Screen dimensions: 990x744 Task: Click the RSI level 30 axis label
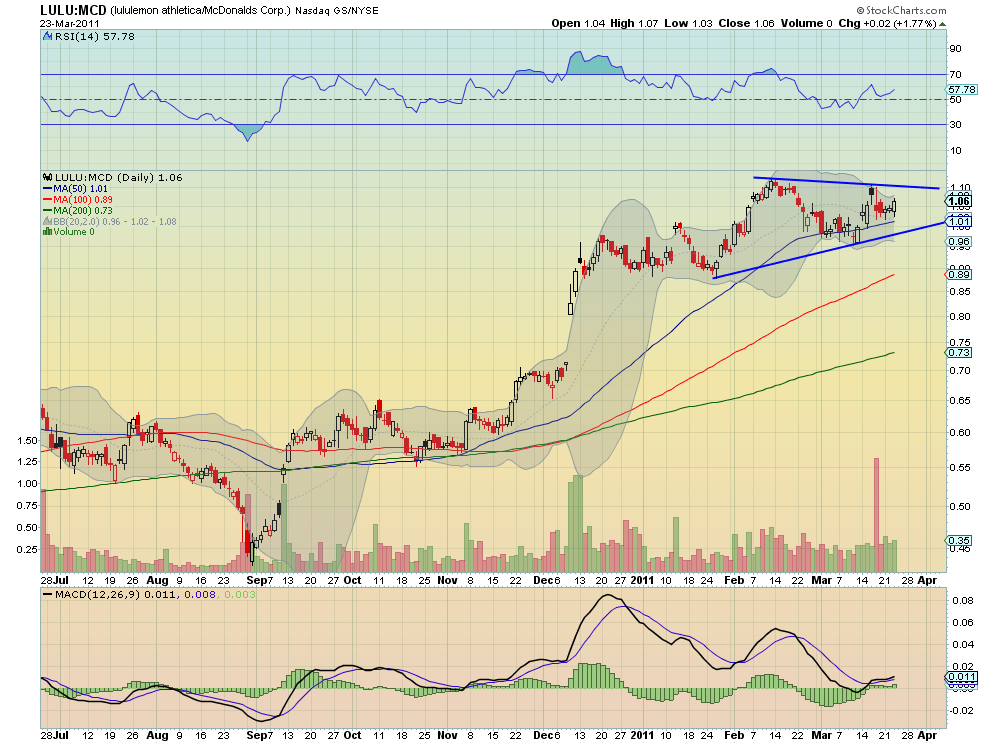(x=955, y=124)
